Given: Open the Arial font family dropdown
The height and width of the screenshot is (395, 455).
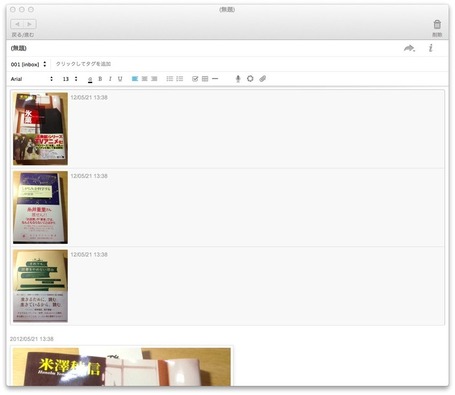Looking at the screenshot, I should [x=32, y=79].
